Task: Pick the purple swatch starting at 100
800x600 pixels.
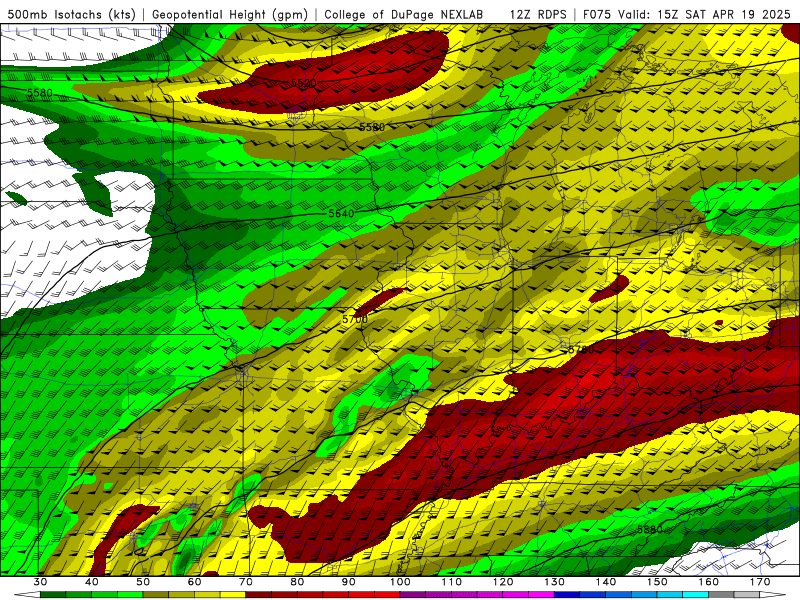Action: 413,595
